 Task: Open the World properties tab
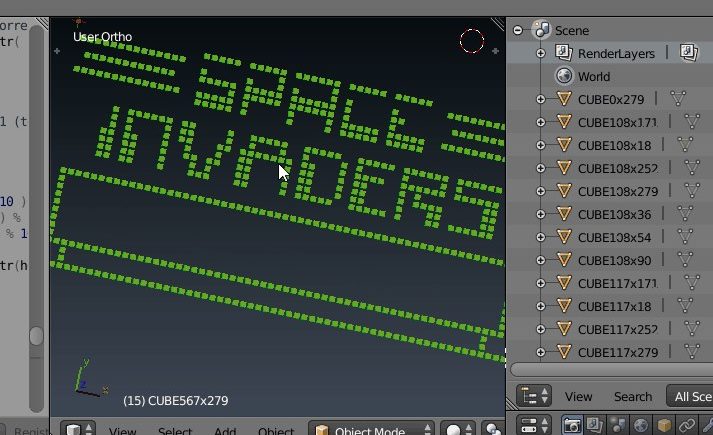click(x=641, y=425)
